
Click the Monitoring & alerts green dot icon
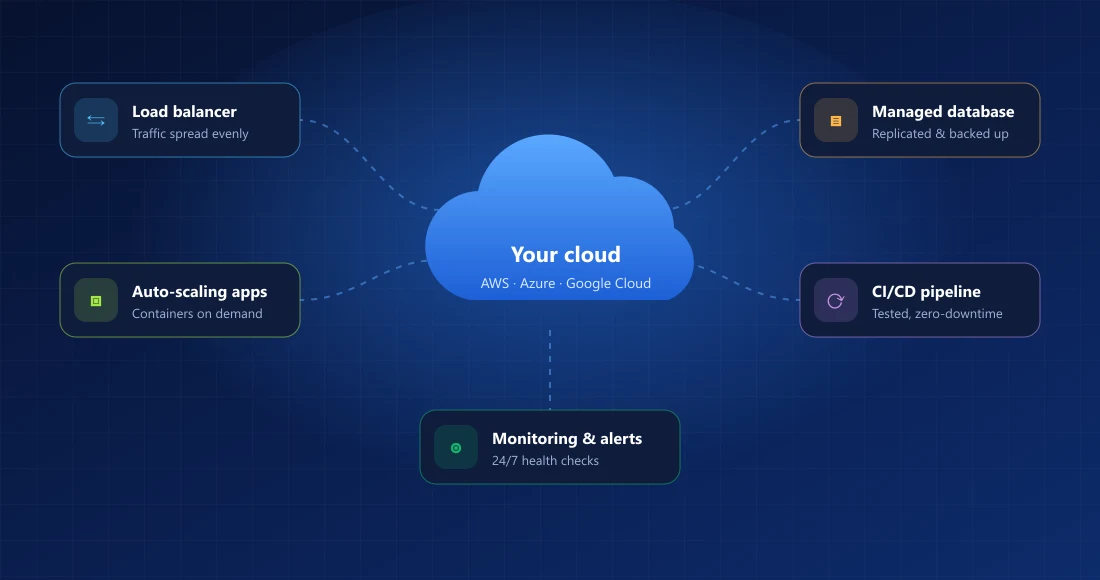click(456, 447)
